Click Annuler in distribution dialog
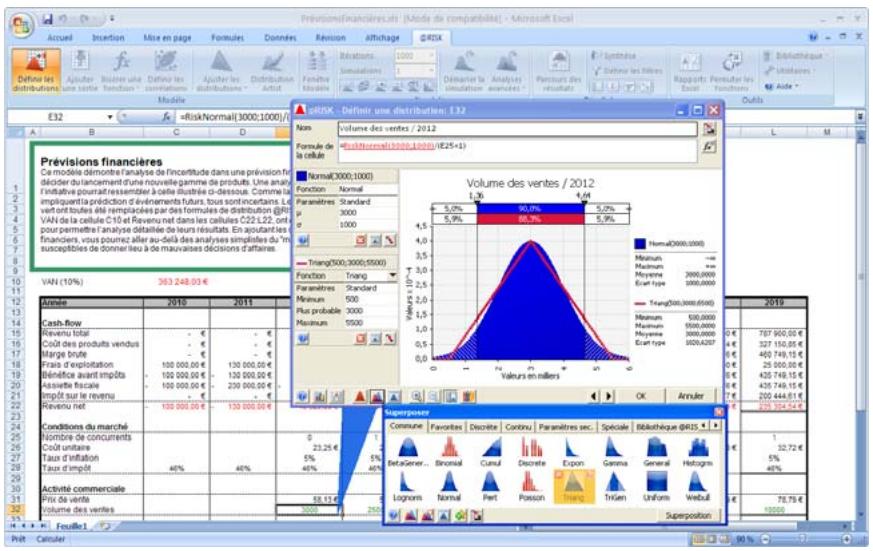The height and width of the screenshot is (551, 873). click(x=691, y=396)
